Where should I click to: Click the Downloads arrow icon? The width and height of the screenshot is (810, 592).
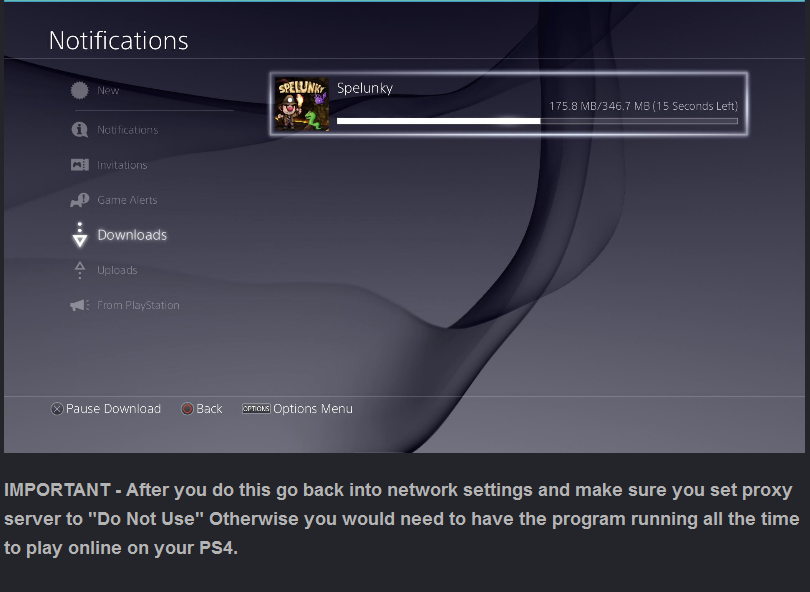80,235
